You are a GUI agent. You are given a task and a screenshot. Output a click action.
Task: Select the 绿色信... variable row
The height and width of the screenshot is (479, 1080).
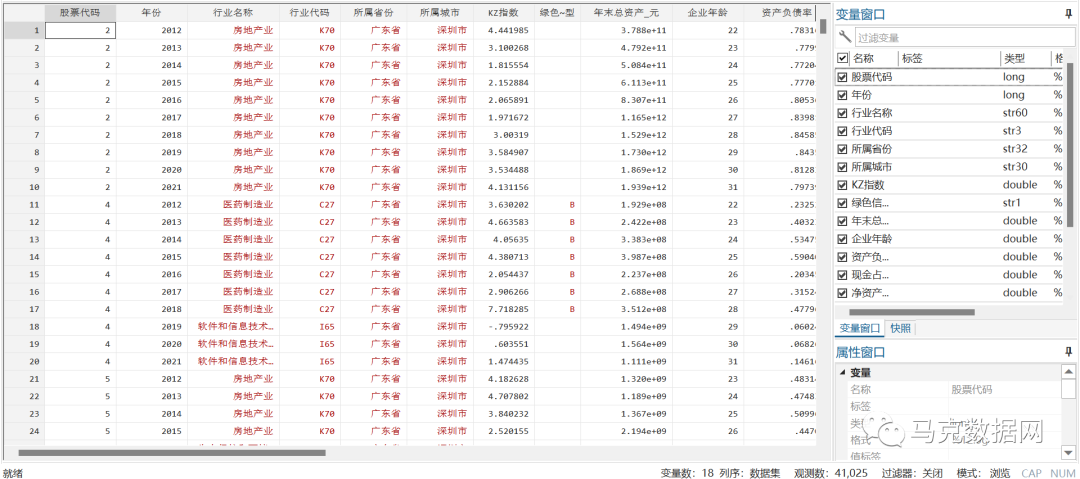(951, 203)
